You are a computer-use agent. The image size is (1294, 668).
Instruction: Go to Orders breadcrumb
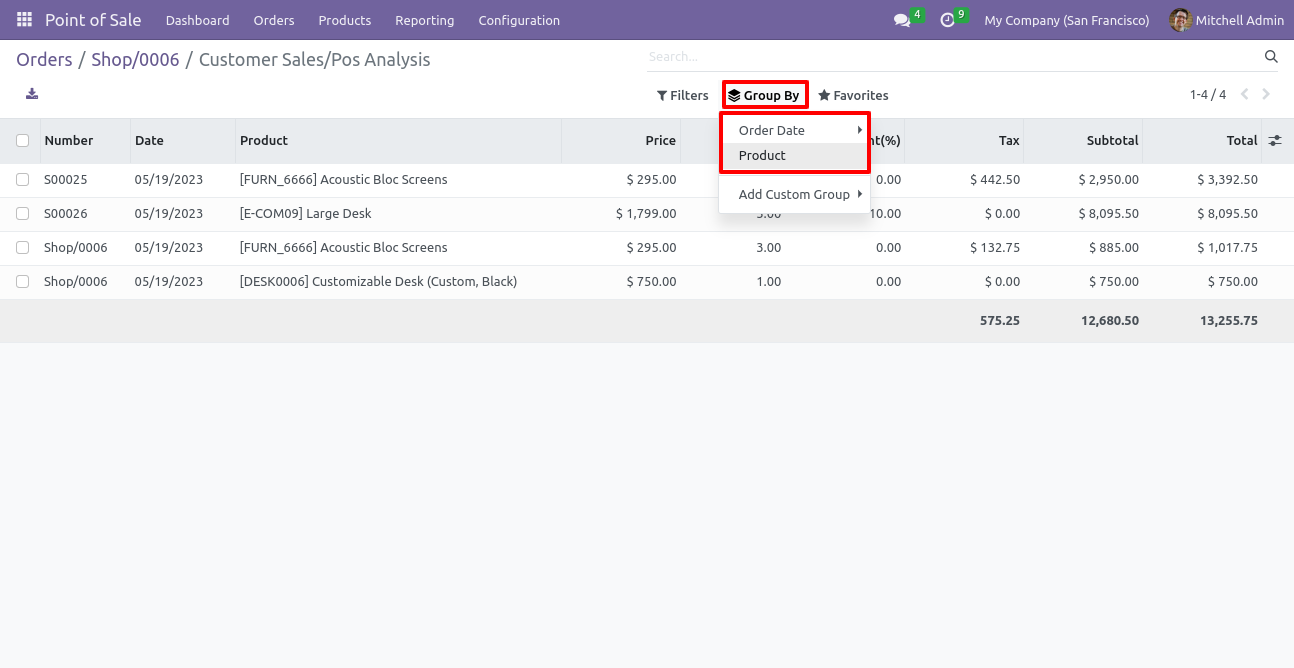tap(44, 60)
